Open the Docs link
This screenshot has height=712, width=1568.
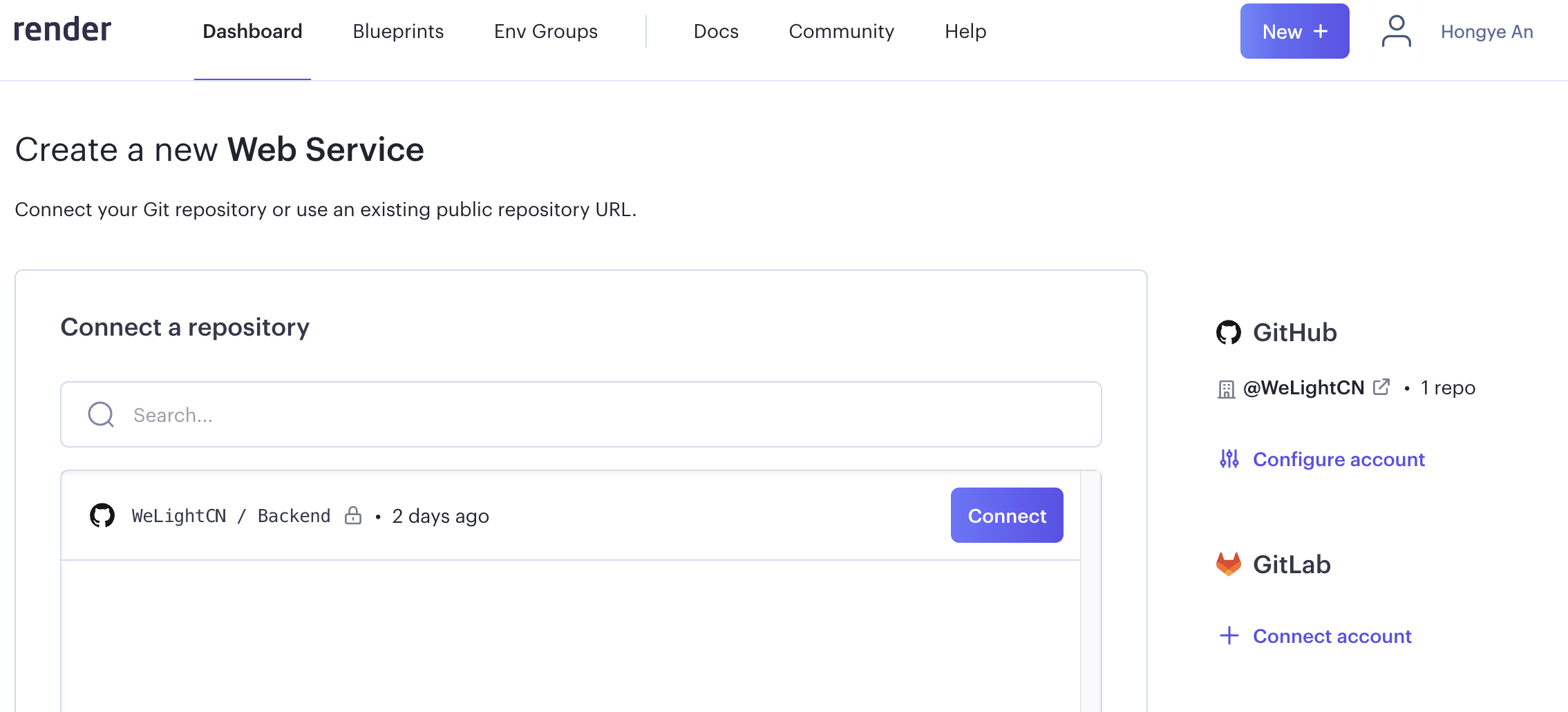716,32
